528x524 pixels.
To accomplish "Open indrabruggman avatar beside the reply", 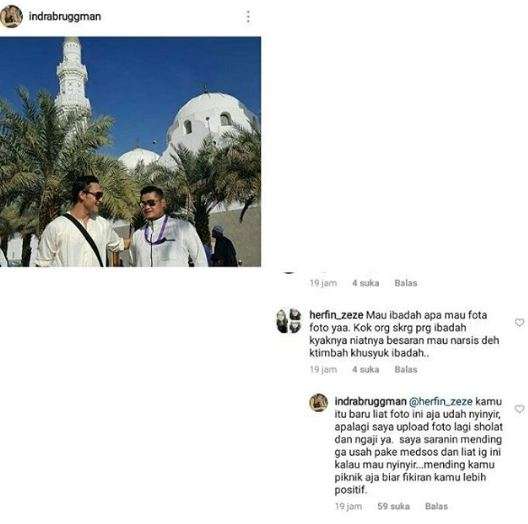I will coord(319,402).
